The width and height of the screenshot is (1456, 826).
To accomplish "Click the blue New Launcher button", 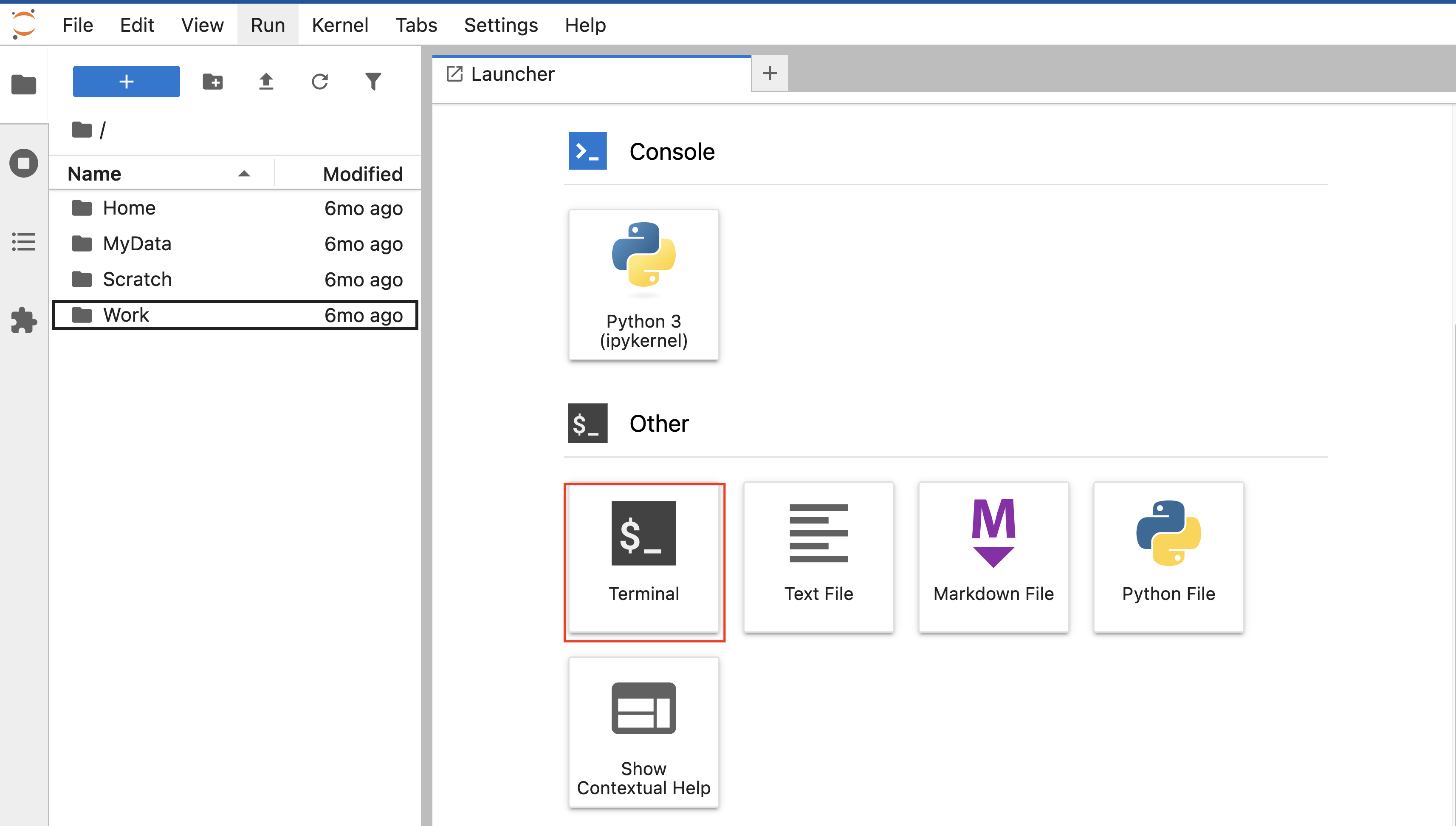I will [127, 82].
